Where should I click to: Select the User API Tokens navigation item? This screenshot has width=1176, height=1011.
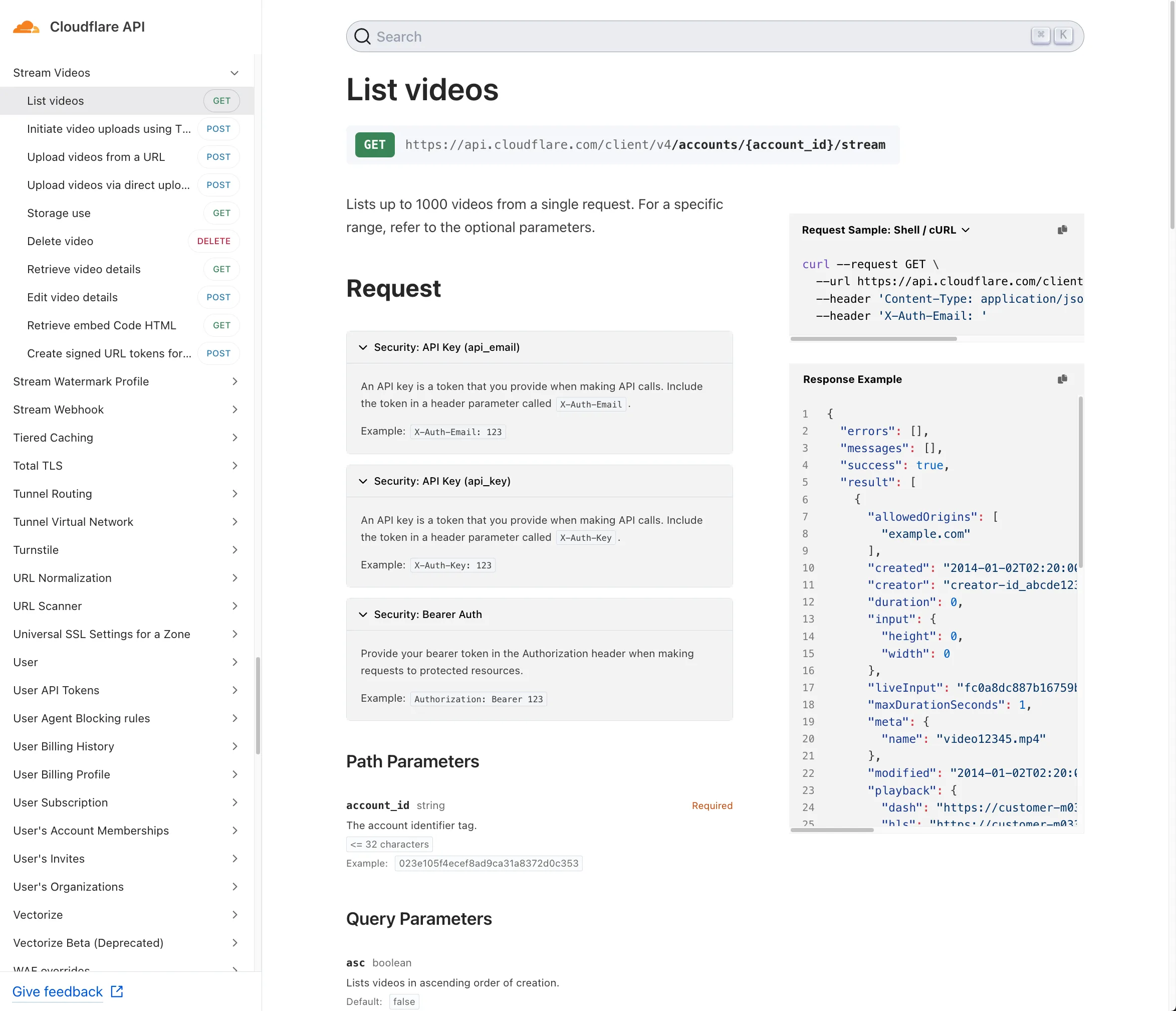[56, 690]
